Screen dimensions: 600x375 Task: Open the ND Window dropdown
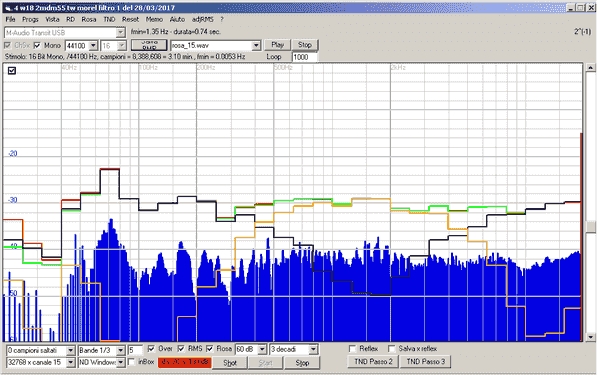(x=121, y=362)
